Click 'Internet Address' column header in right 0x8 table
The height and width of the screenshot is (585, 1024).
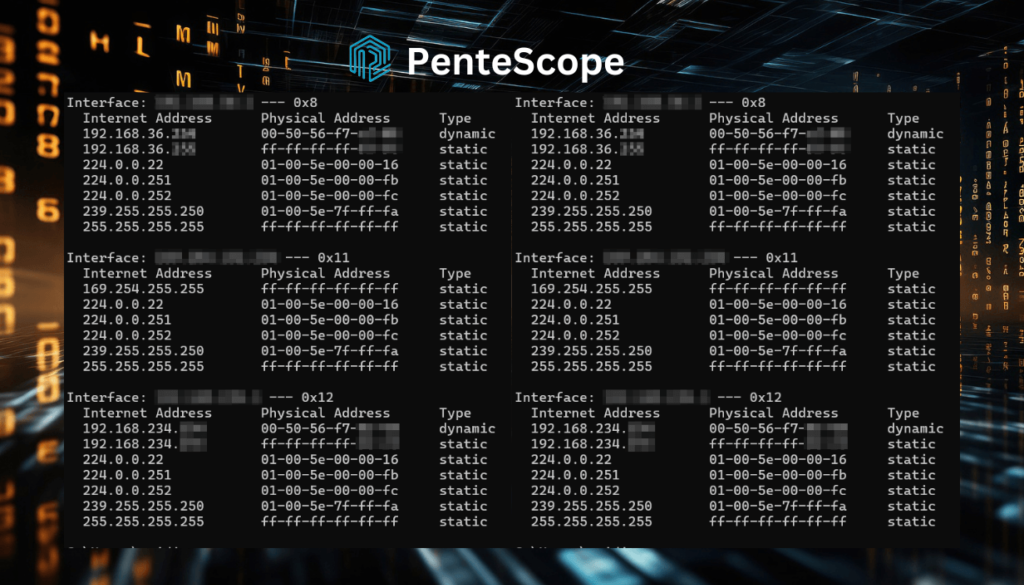(595, 118)
